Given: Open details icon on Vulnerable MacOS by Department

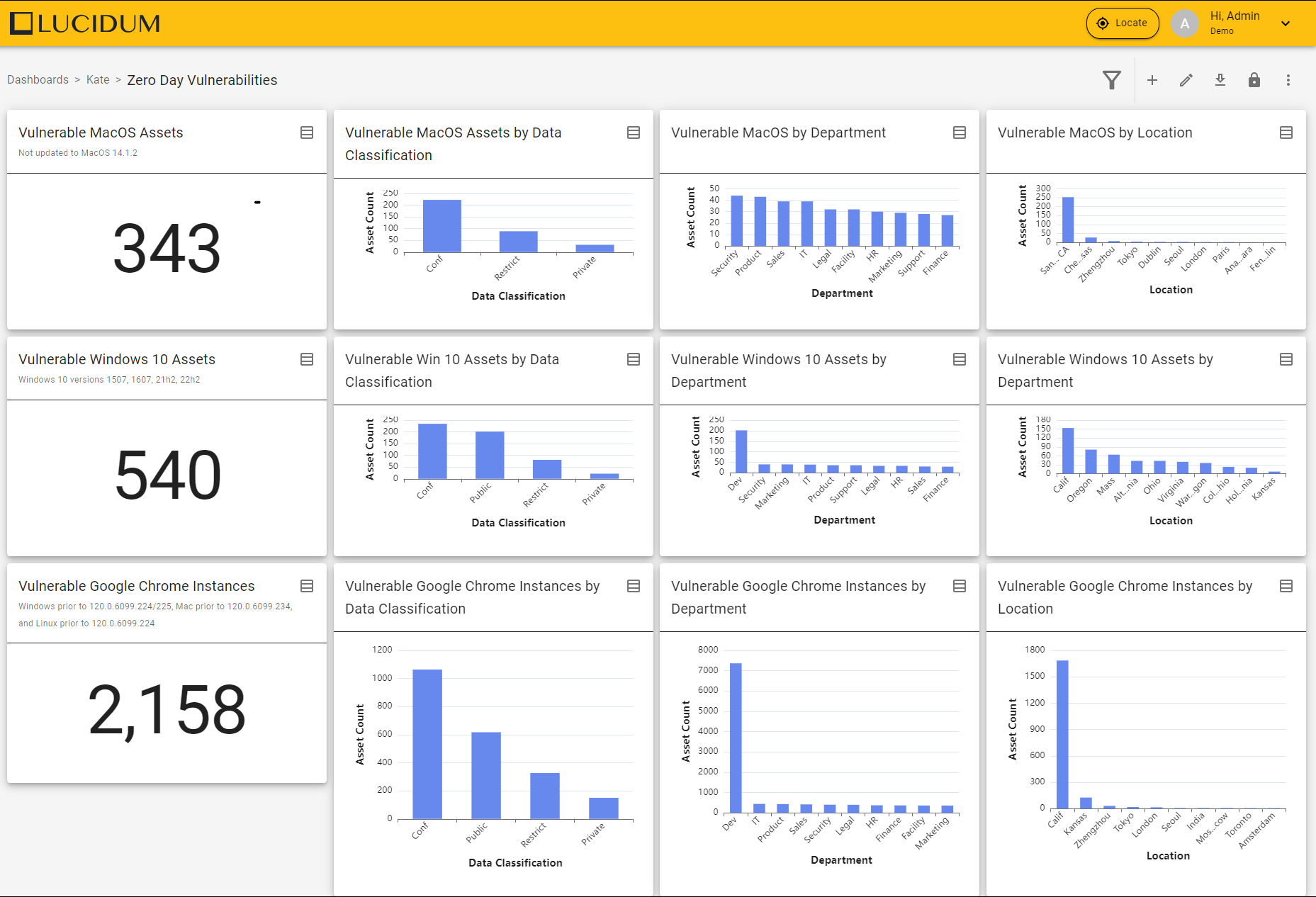Looking at the screenshot, I should tap(960, 132).
